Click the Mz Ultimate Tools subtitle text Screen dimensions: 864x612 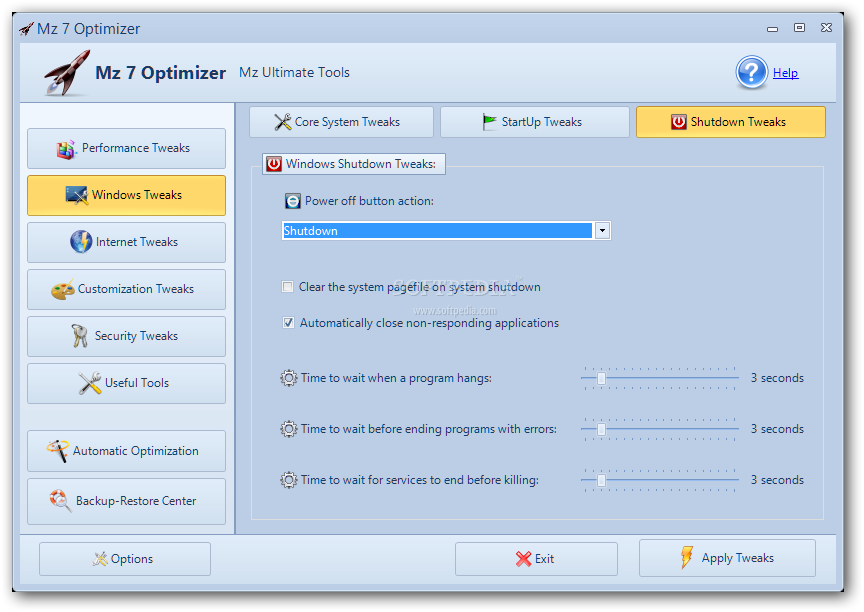[294, 72]
